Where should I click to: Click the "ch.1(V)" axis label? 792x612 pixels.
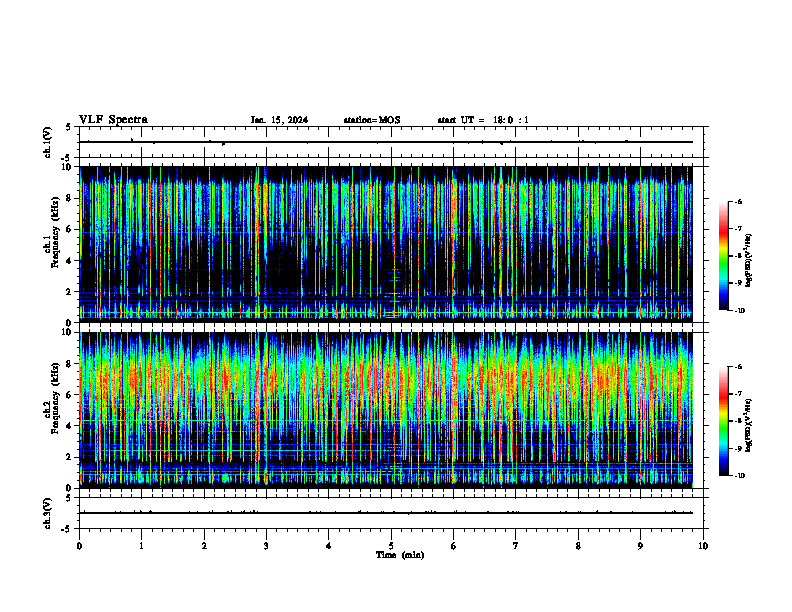47,142
